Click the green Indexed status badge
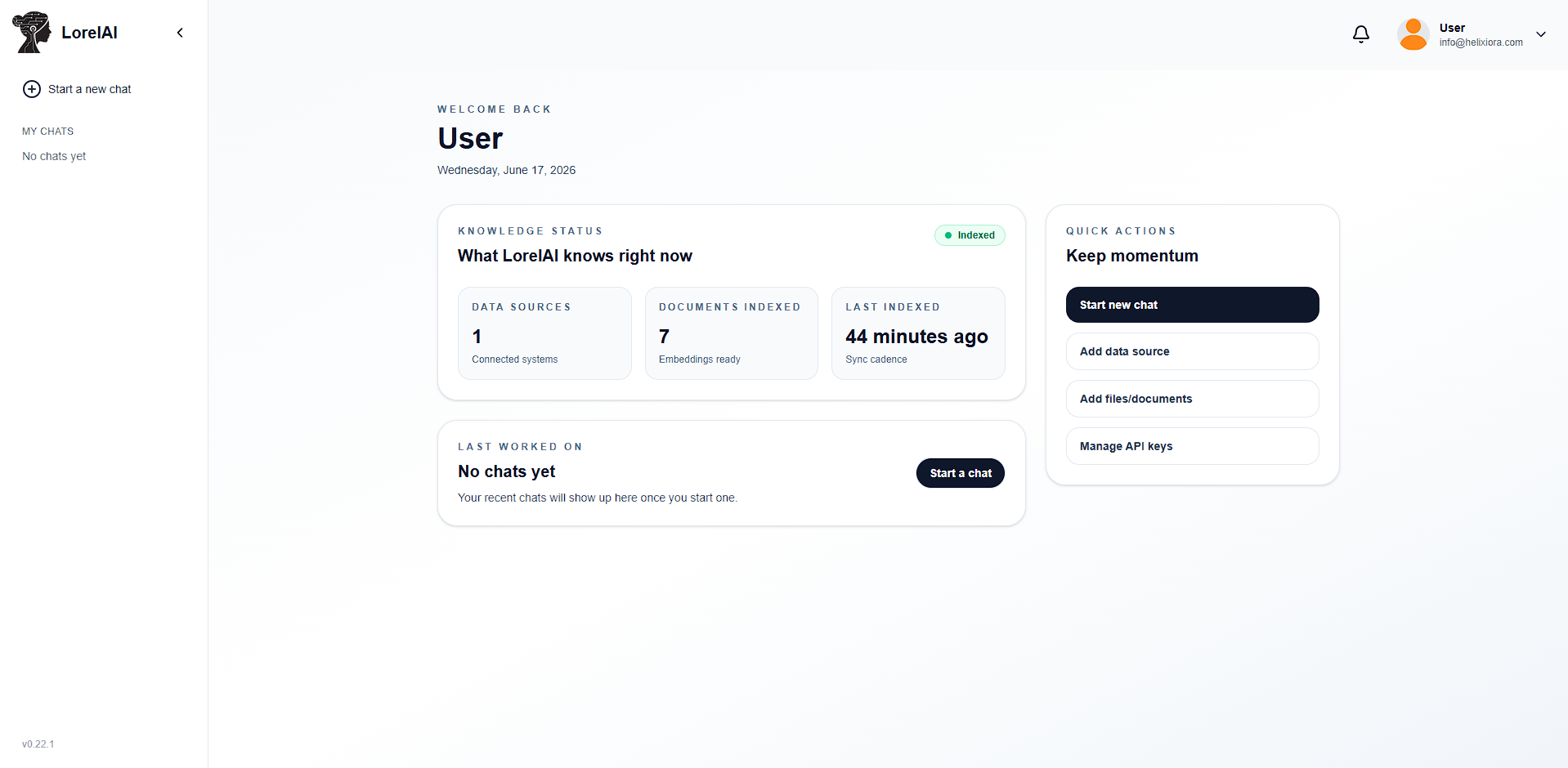Image resolution: width=1568 pixels, height=768 pixels. pos(970,235)
